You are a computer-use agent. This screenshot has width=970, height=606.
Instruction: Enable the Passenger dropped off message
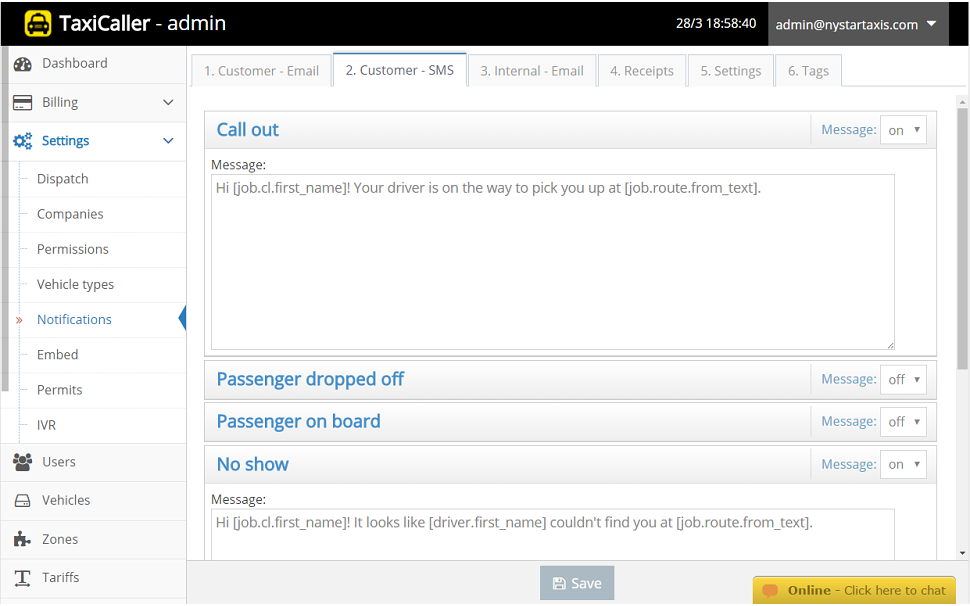902,379
